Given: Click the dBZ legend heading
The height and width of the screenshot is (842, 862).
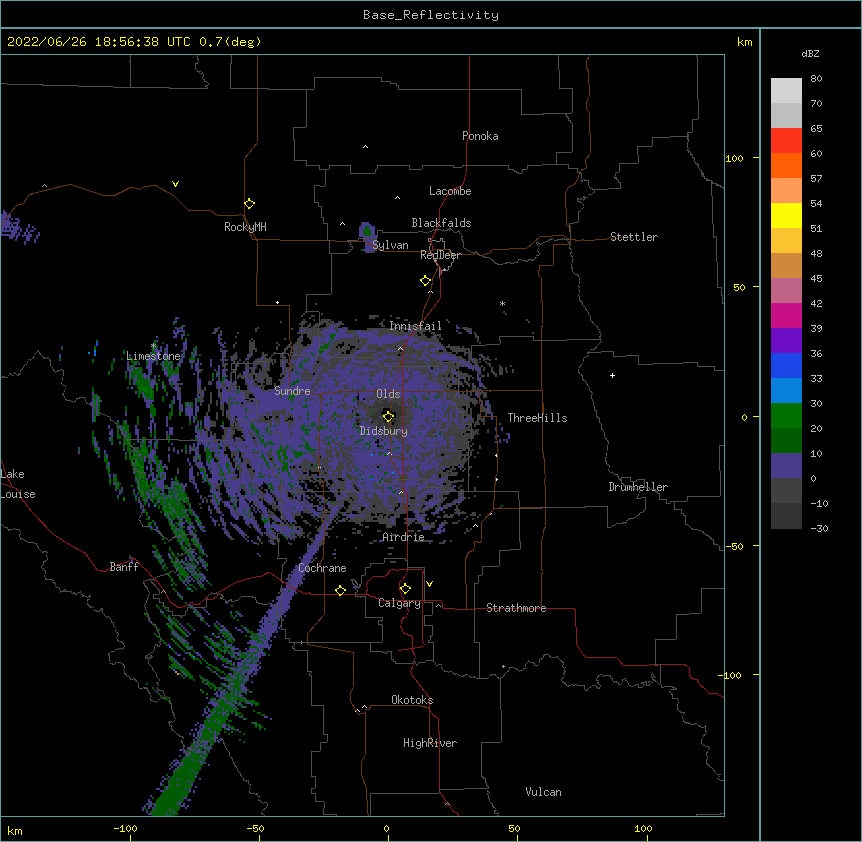Looking at the screenshot, I should point(810,53).
